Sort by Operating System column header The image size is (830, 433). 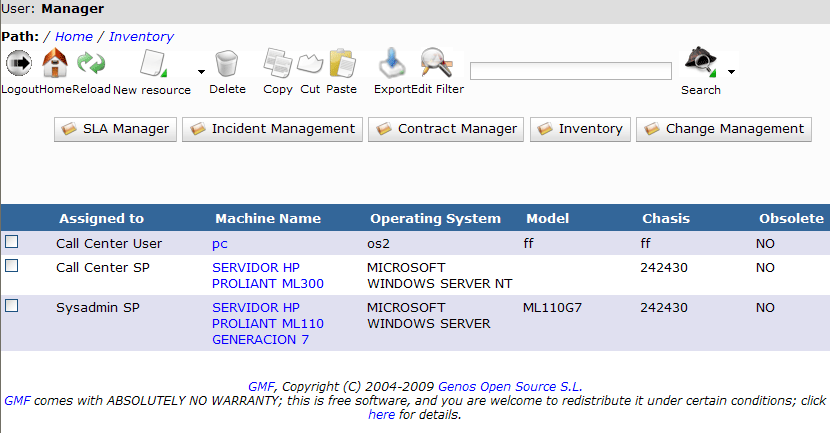click(x=435, y=219)
